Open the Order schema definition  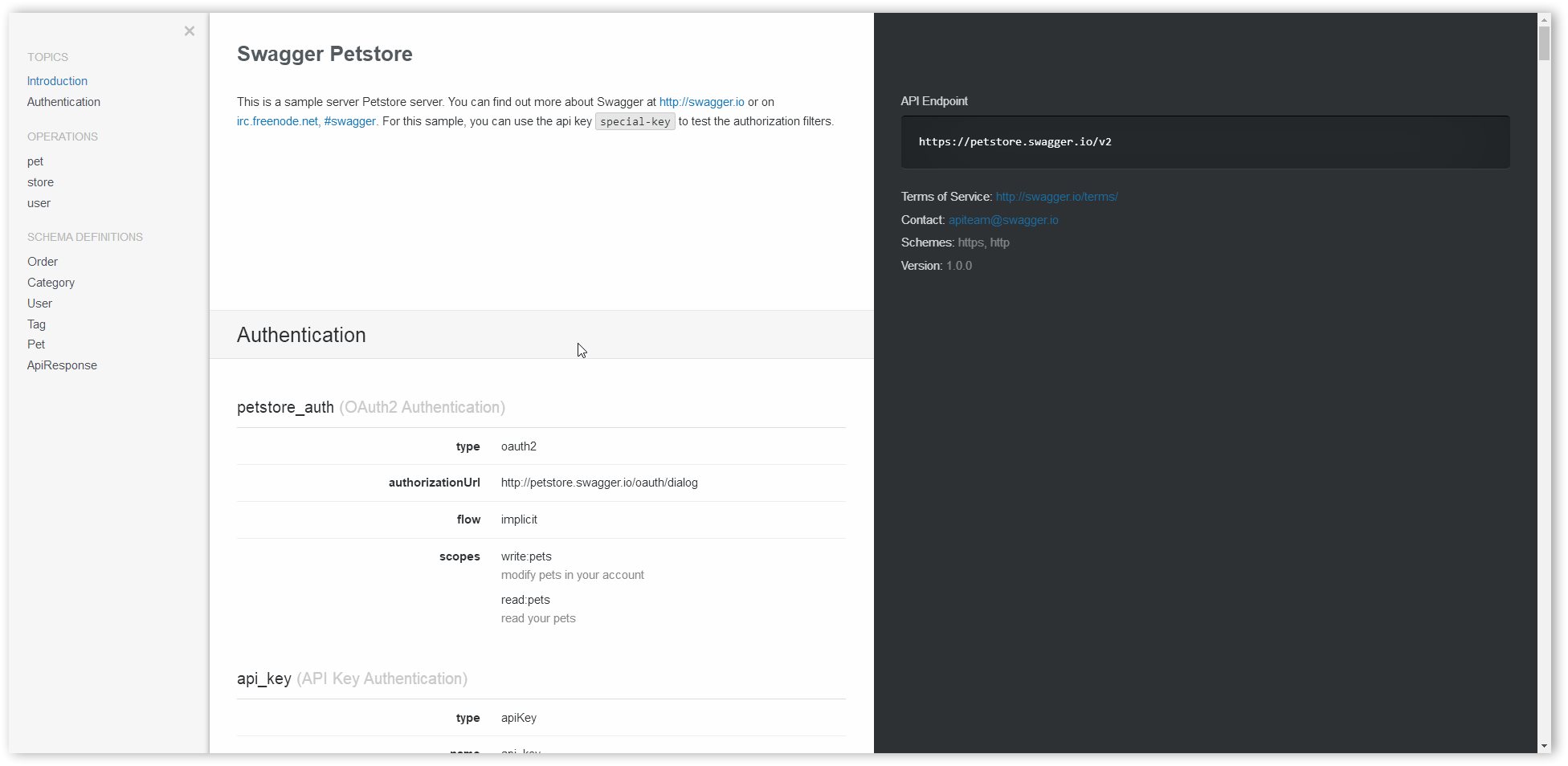click(x=43, y=262)
